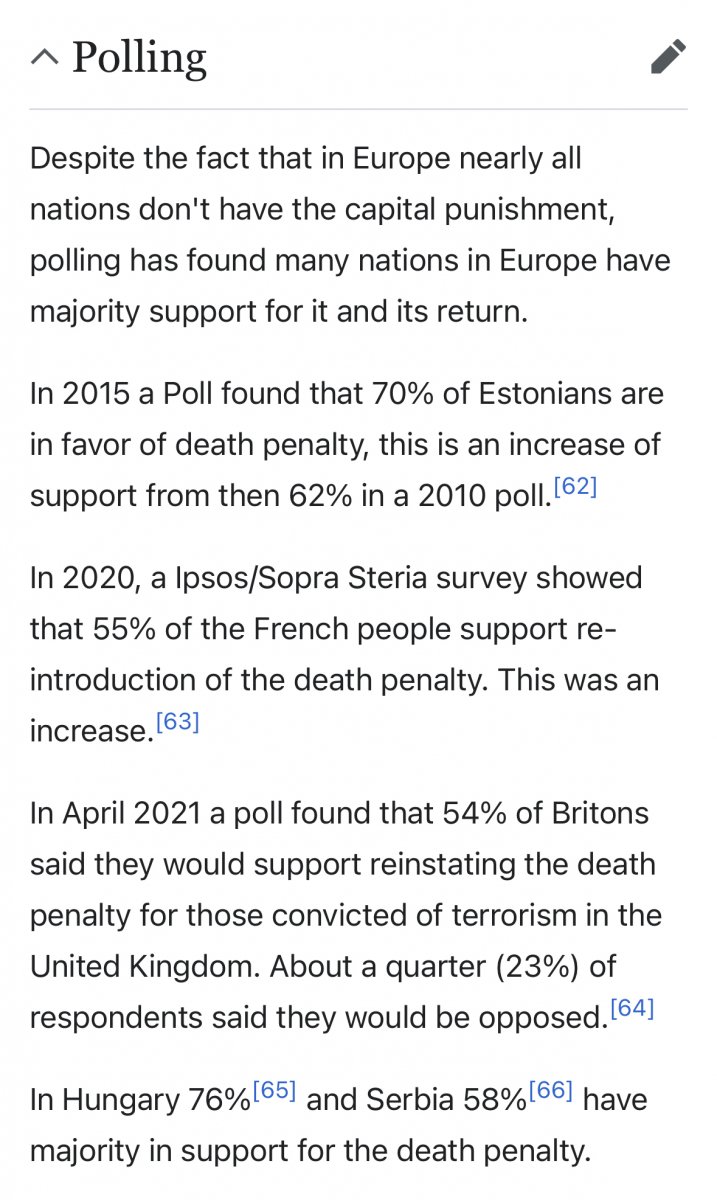Open citation reference [63]
The image size is (717, 1200).
click(177, 722)
